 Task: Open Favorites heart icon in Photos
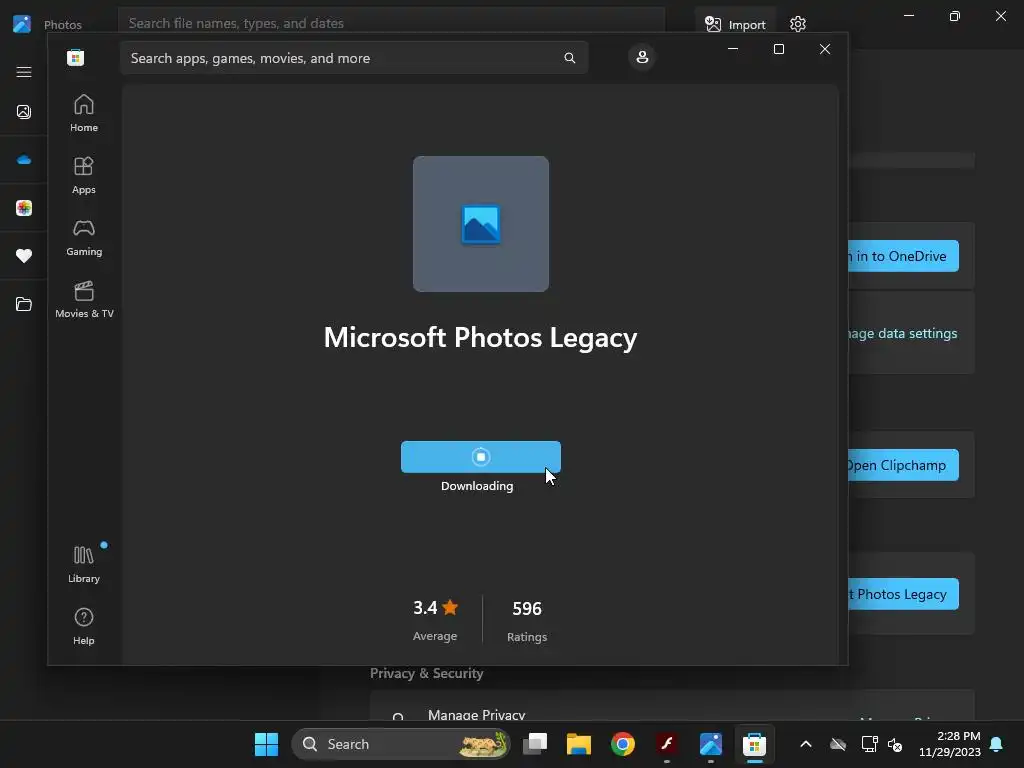click(24, 256)
